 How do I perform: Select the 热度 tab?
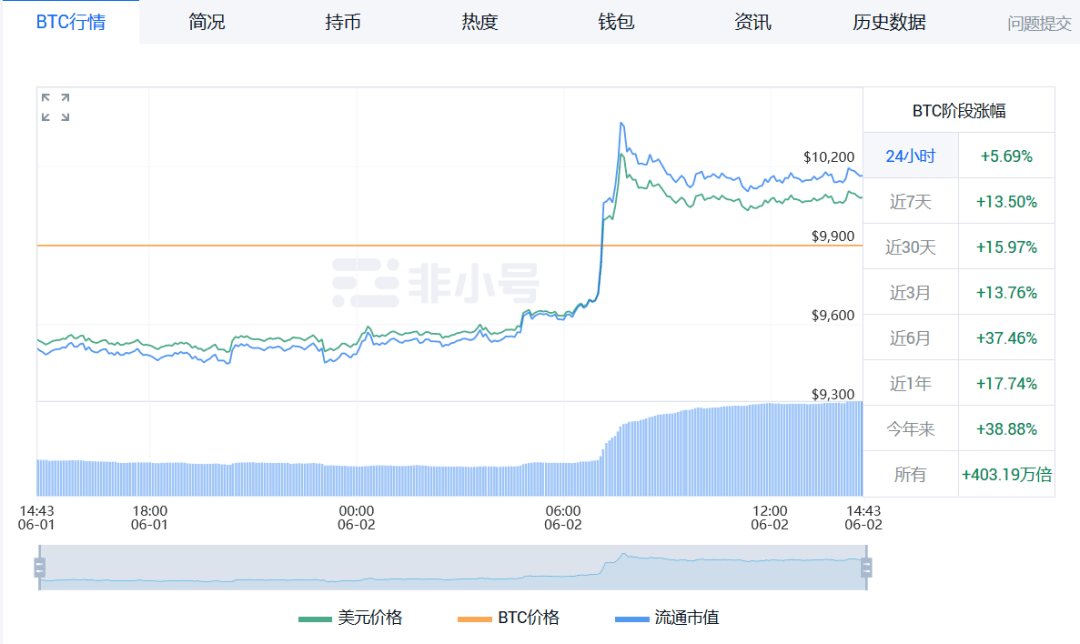(479, 22)
